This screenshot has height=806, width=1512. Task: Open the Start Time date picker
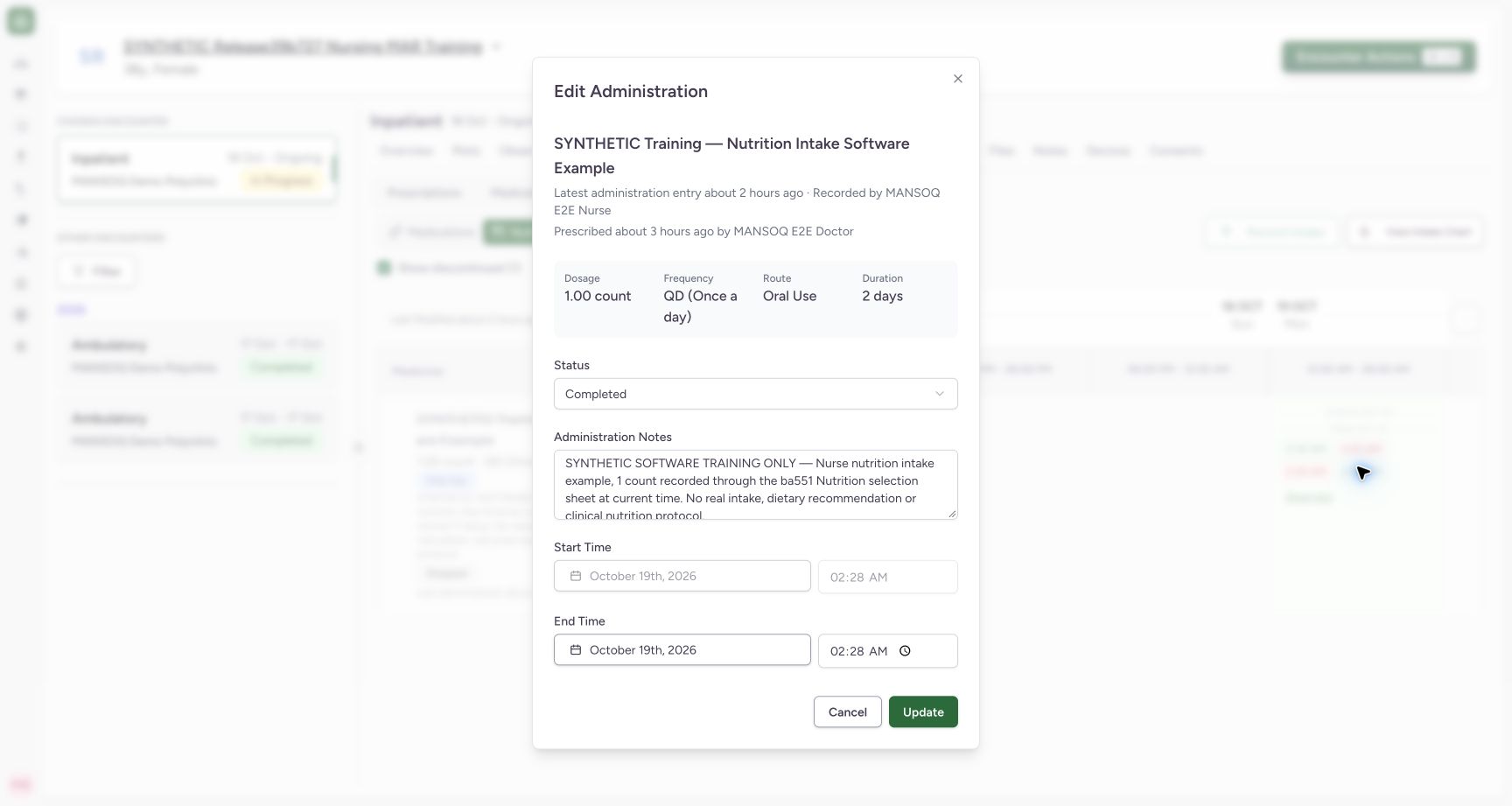(682, 576)
